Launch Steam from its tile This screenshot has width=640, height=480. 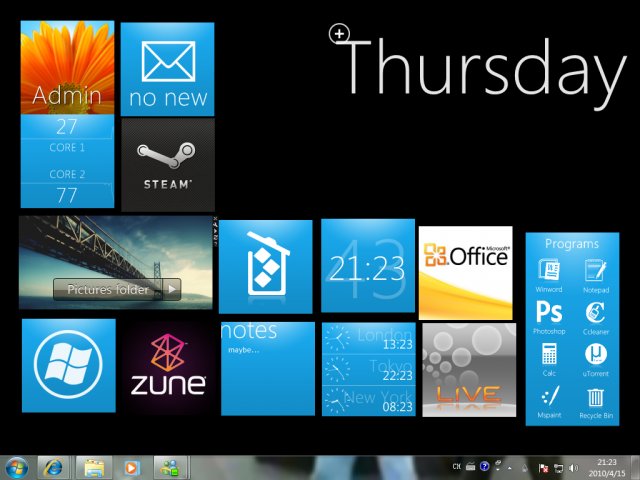(x=168, y=164)
